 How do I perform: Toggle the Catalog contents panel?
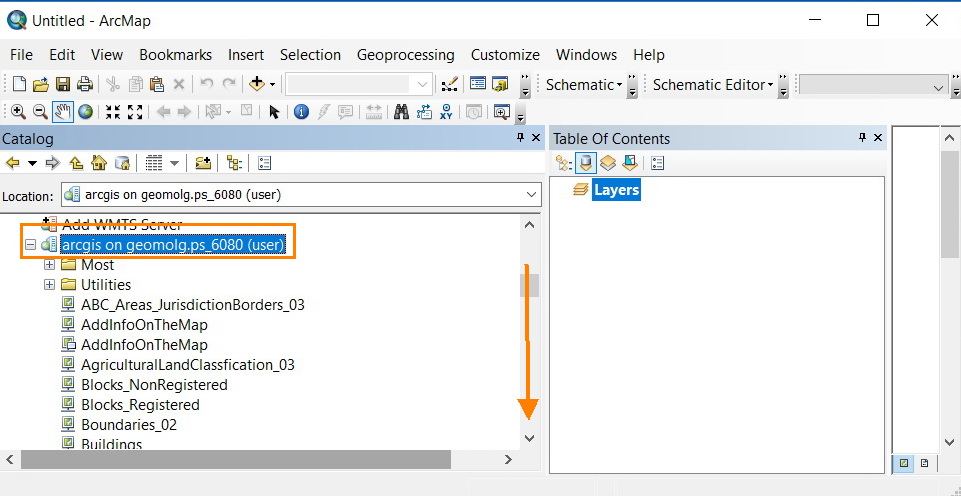tap(234, 163)
